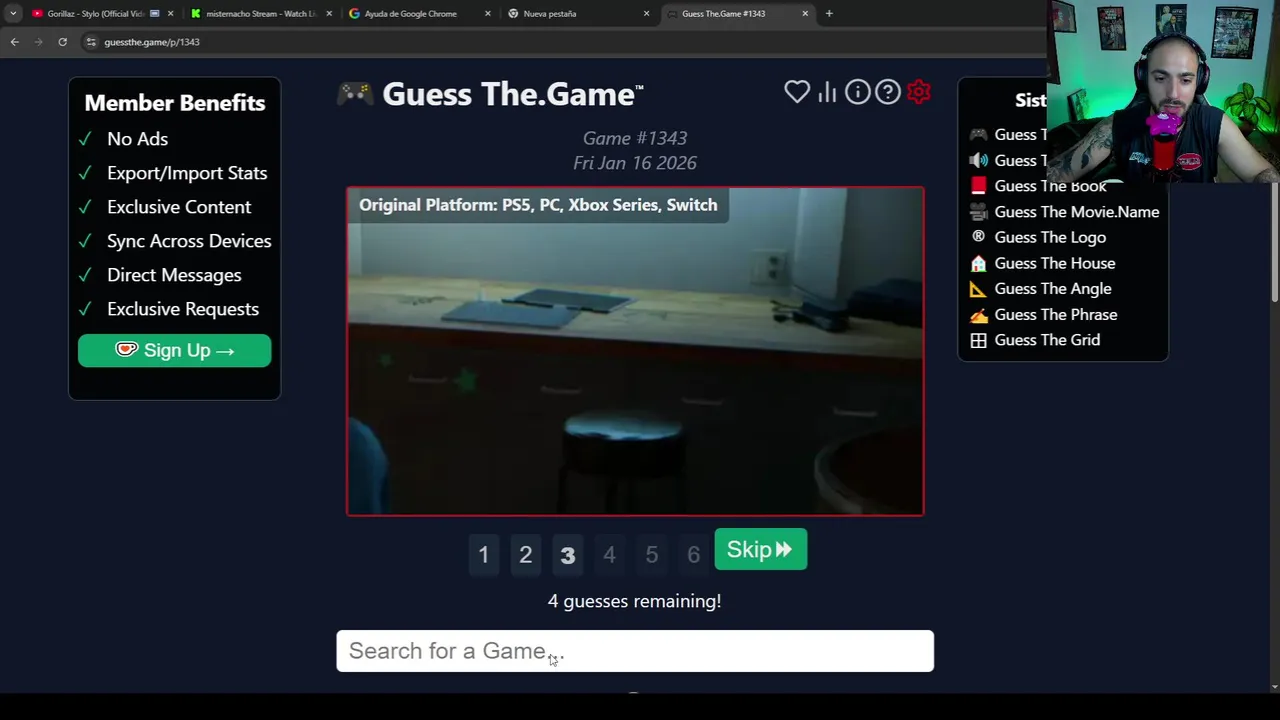Image resolution: width=1280 pixels, height=720 pixels.
Task: Click the Game #1343 text
Action: [635, 138]
